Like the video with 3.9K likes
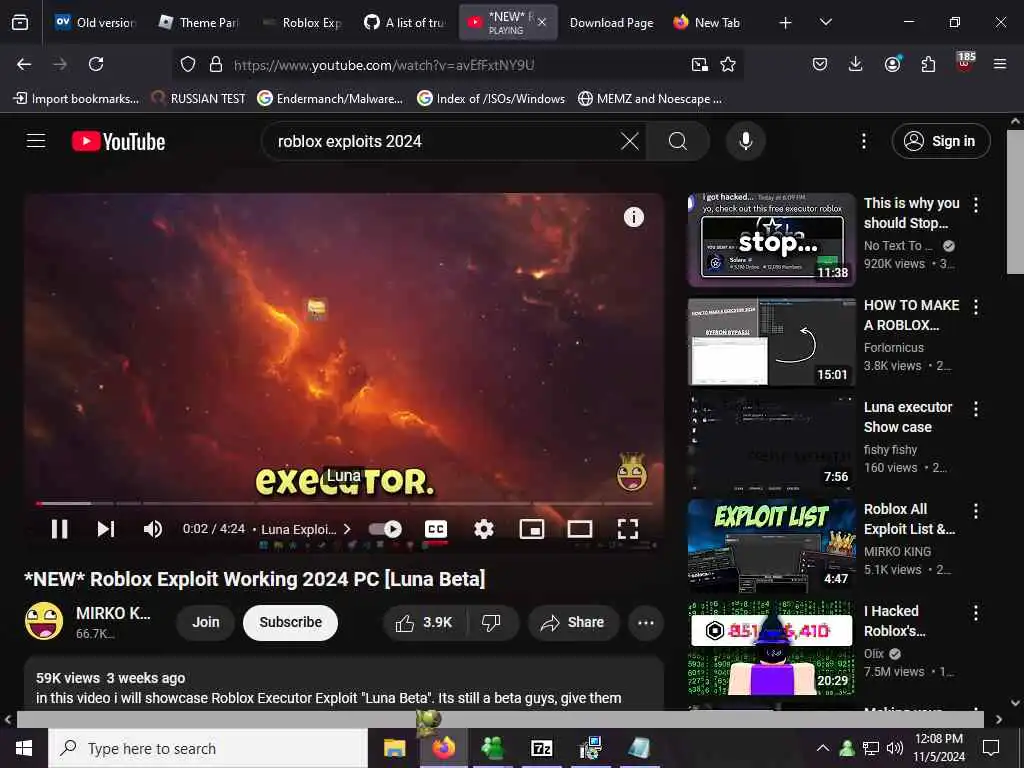The image size is (1024, 768). (x=424, y=622)
